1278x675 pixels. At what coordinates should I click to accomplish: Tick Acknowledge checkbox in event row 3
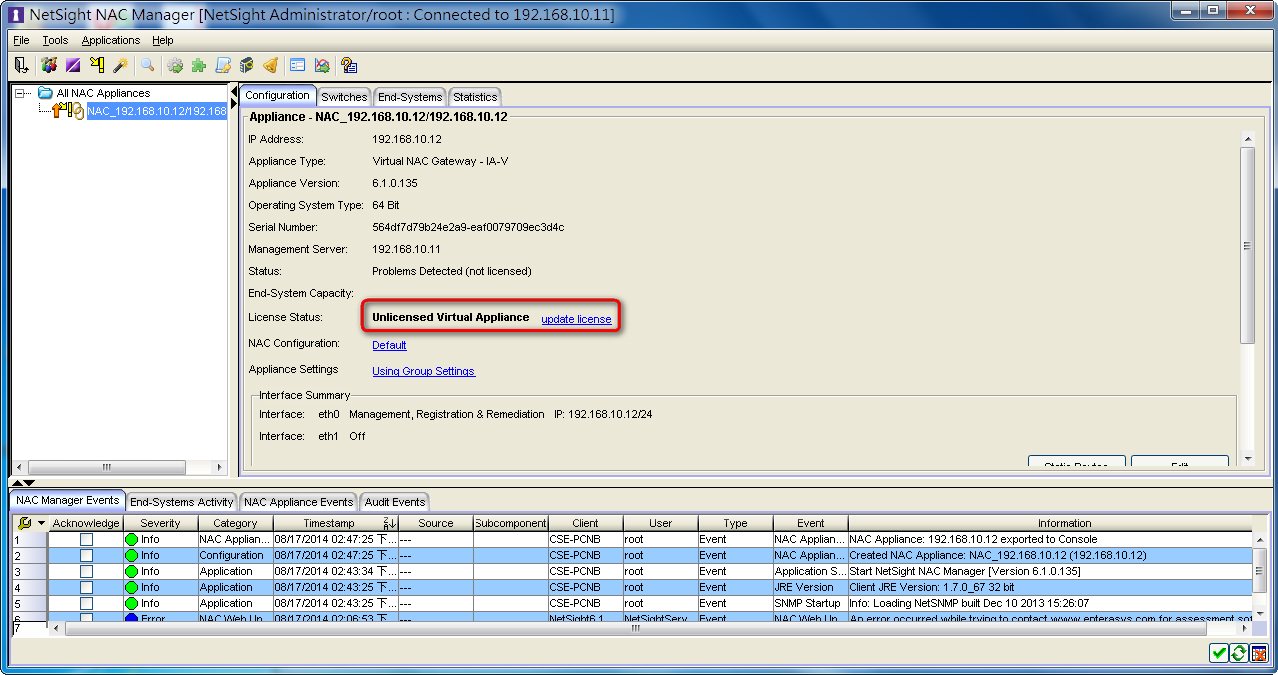[86, 571]
